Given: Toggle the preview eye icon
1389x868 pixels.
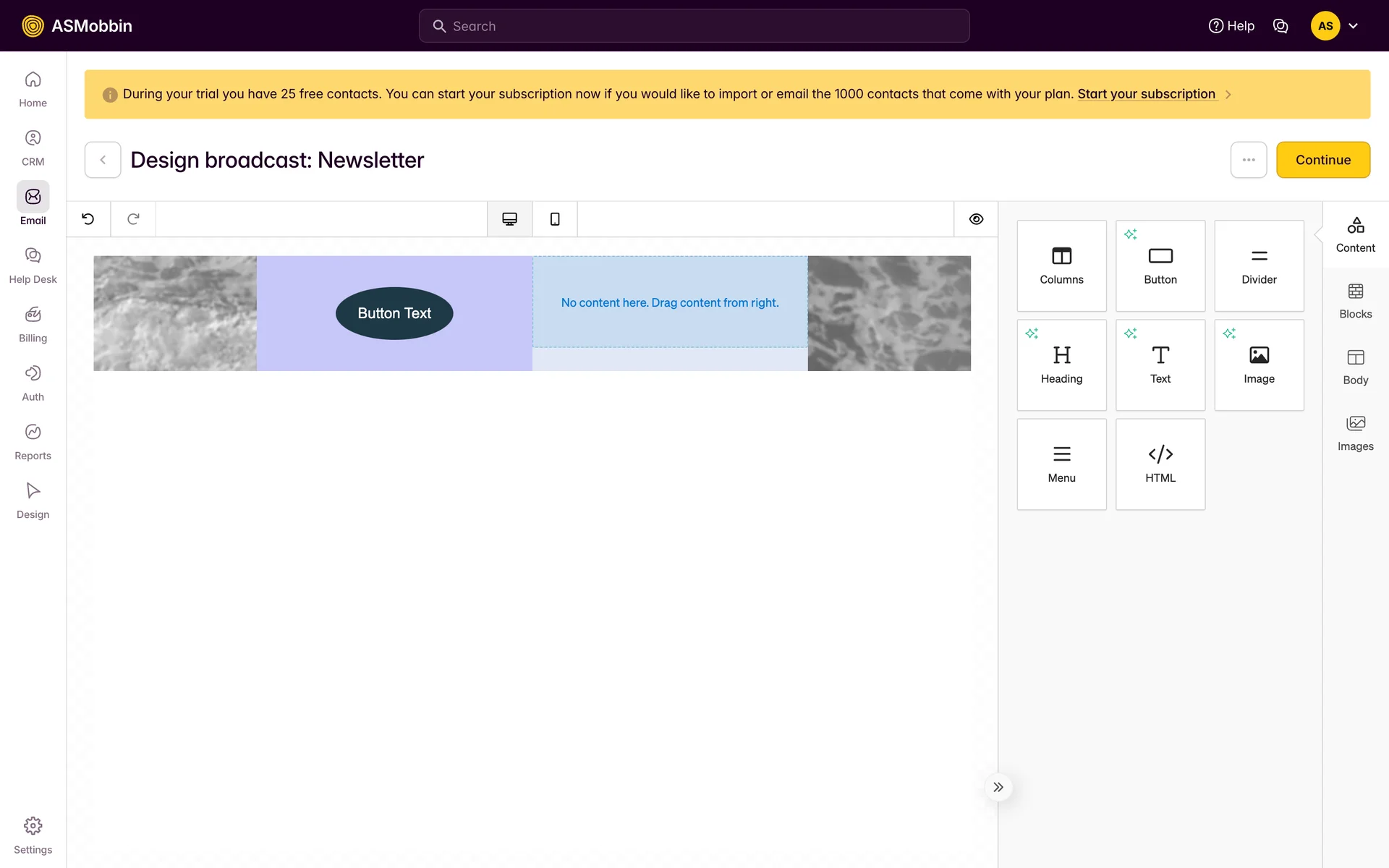Looking at the screenshot, I should tap(976, 219).
